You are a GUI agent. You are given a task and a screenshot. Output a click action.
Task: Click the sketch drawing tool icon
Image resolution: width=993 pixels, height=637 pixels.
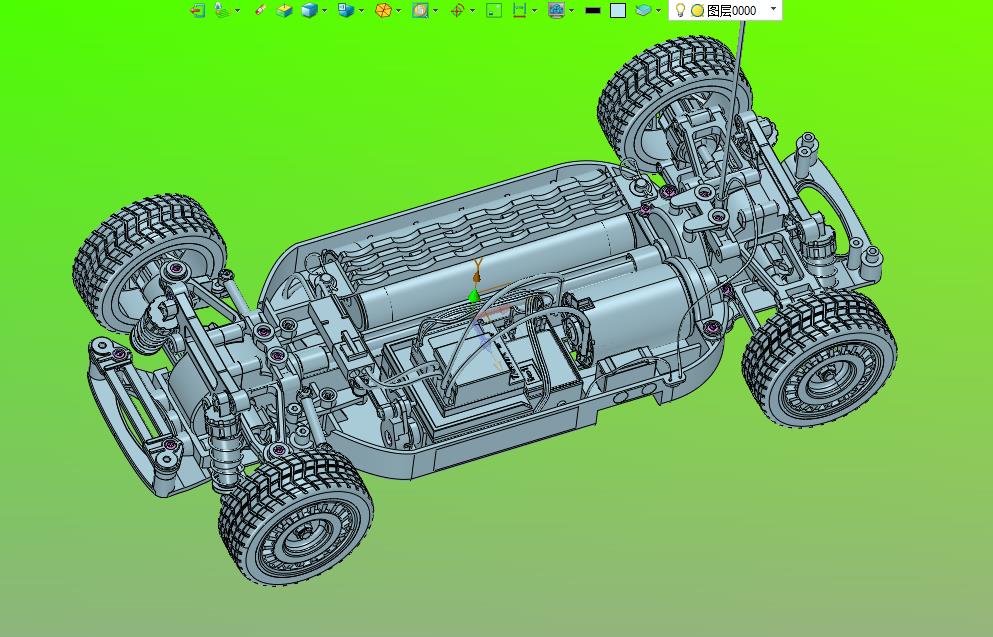point(221,10)
